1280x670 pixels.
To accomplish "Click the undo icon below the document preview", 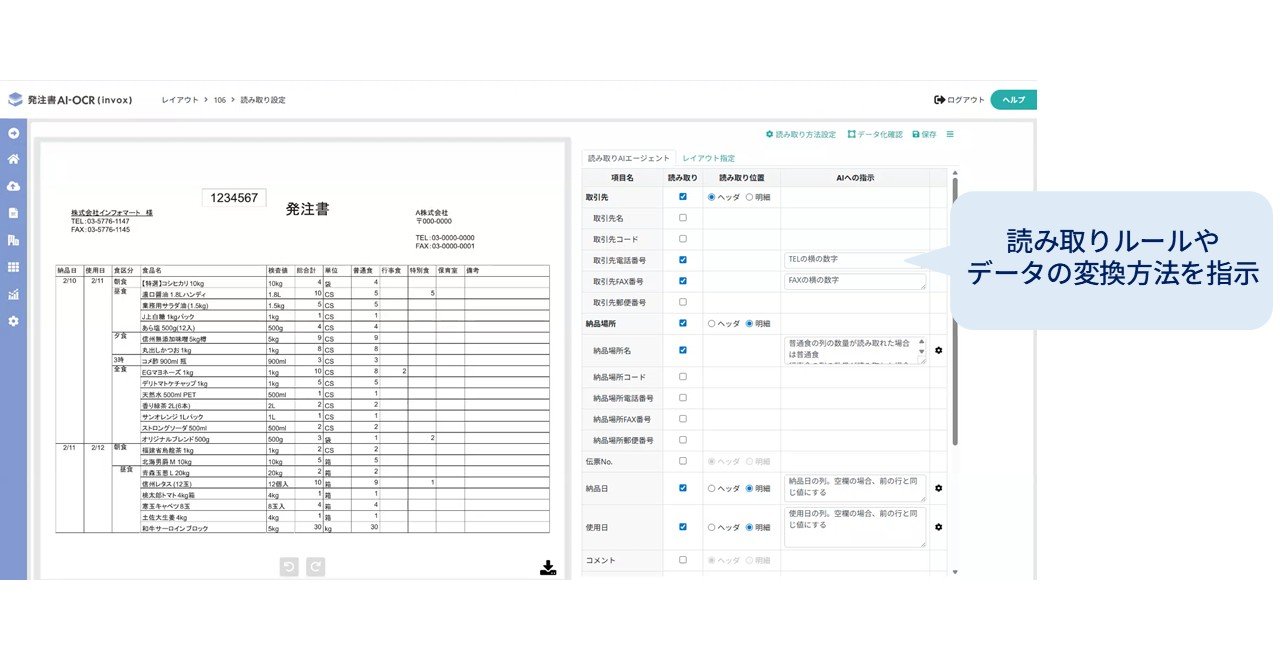I will (x=289, y=567).
